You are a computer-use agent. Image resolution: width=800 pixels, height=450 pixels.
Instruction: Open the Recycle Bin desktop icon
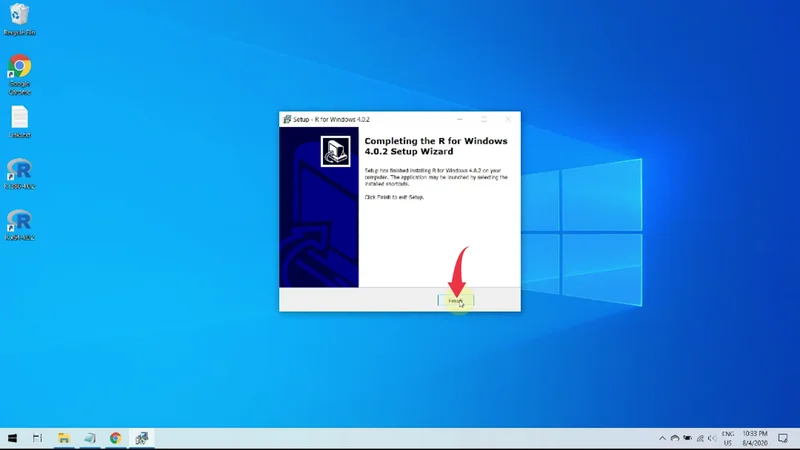click(x=19, y=17)
